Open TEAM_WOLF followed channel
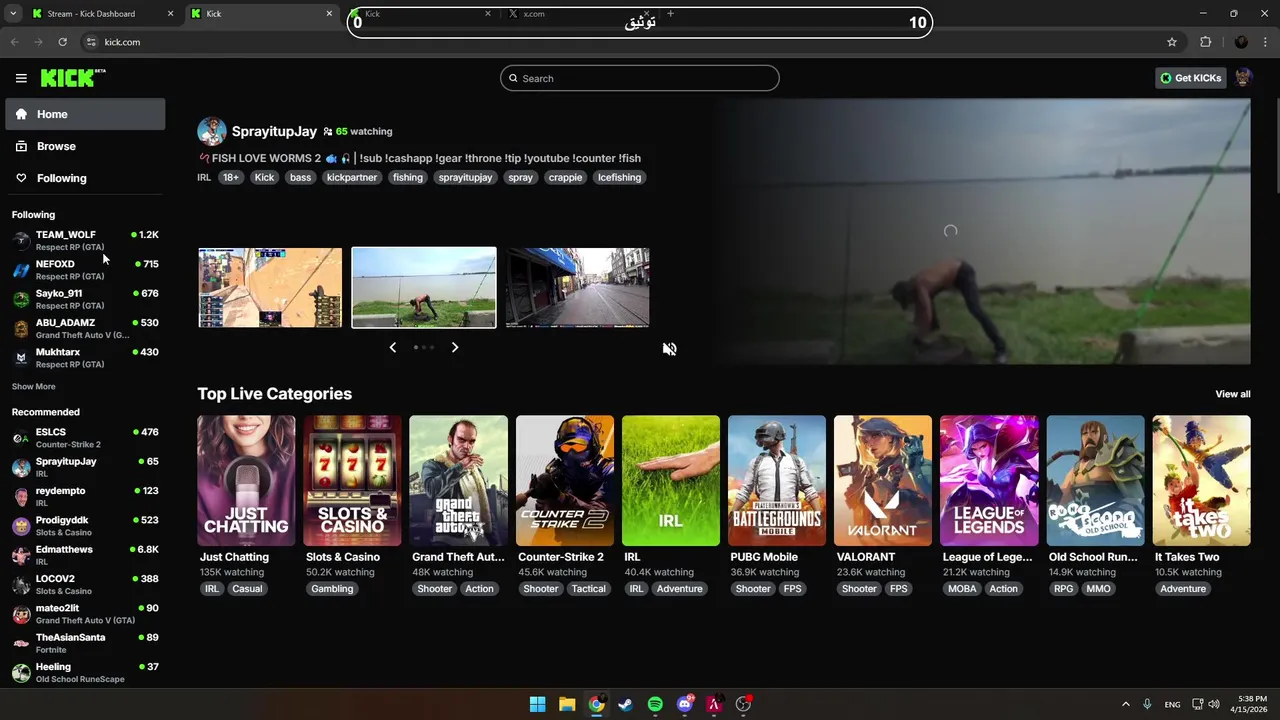 tap(85, 240)
